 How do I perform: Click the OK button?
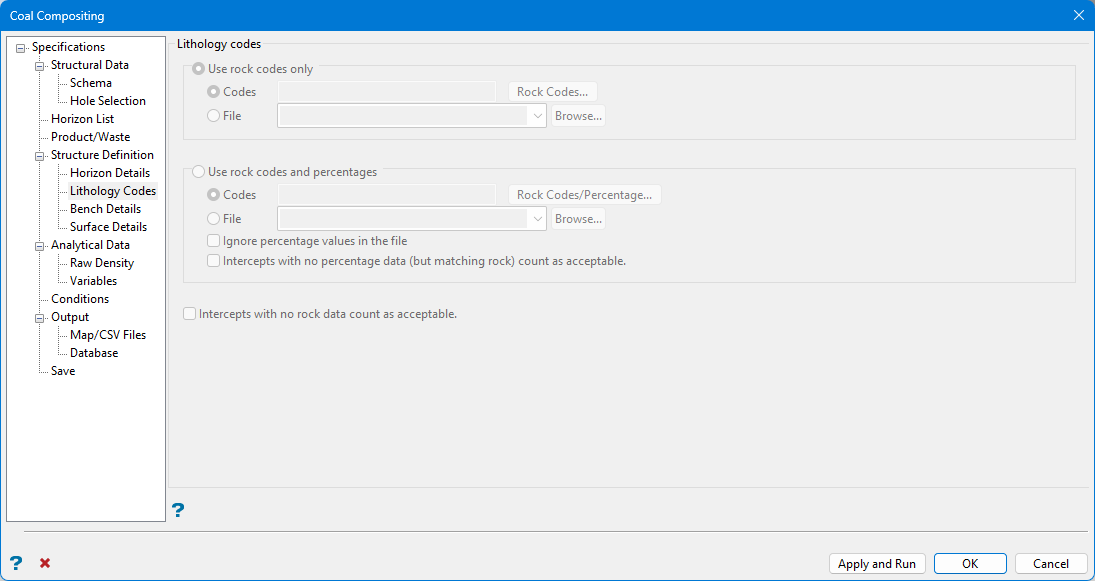[970, 563]
